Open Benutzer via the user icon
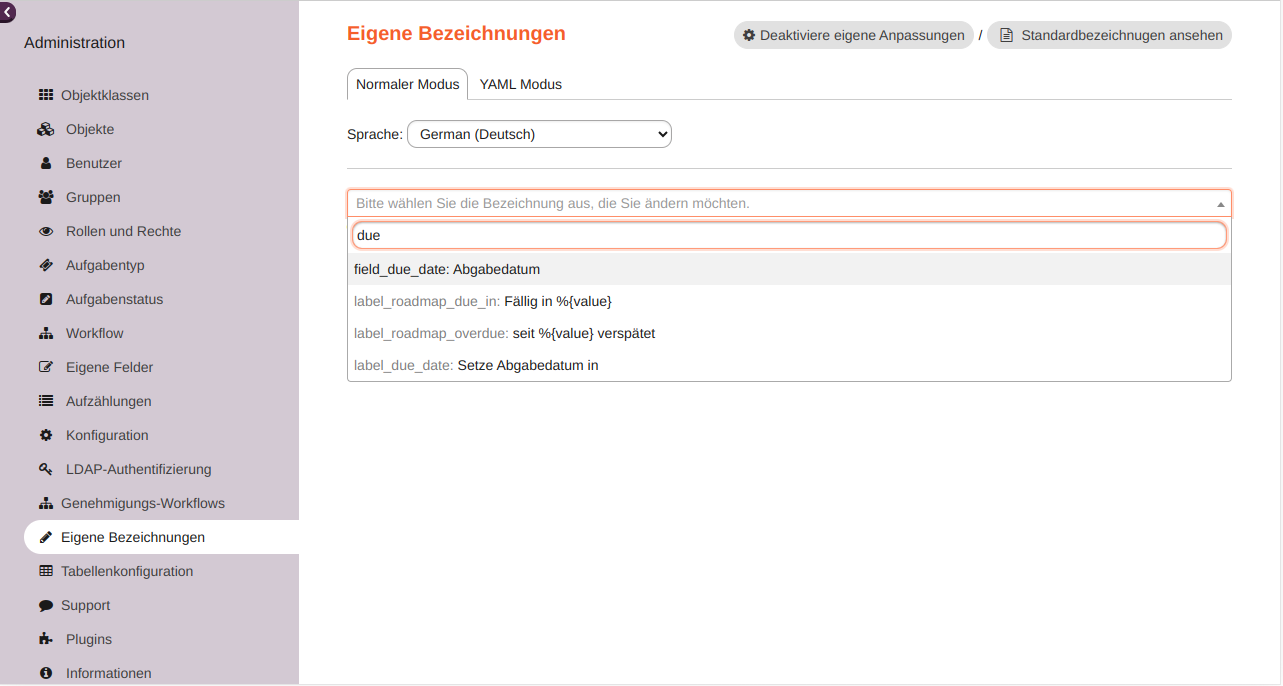This screenshot has height=686, width=1283. [x=45, y=163]
